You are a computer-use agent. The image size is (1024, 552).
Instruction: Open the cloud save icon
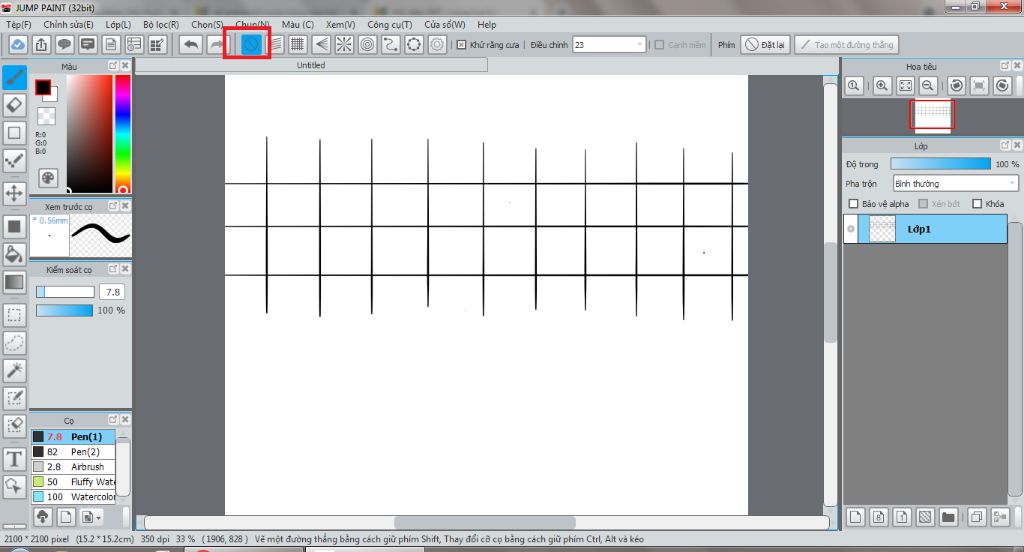pos(18,44)
